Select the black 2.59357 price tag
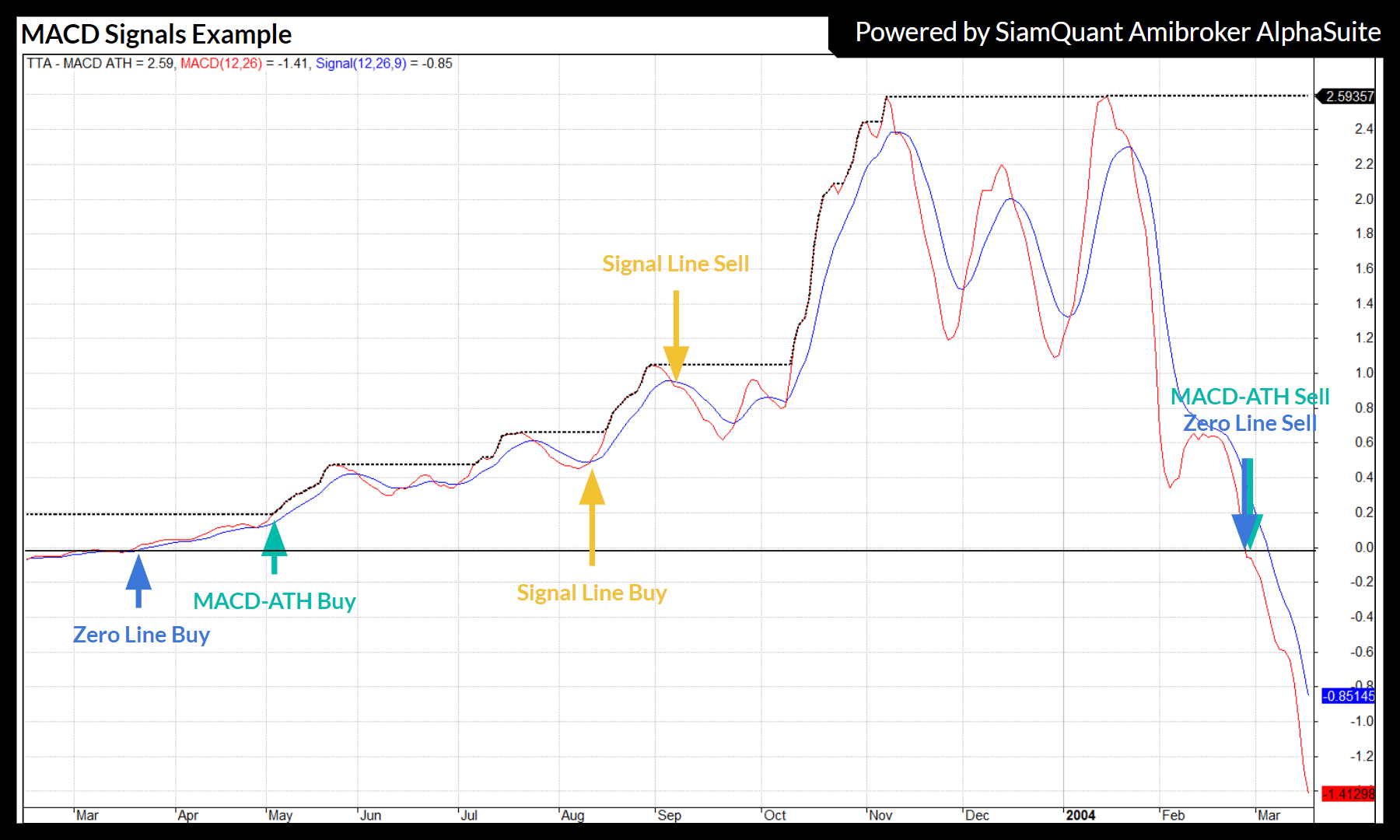The width and height of the screenshot is (1400, 840). (x=1348, y=96)
